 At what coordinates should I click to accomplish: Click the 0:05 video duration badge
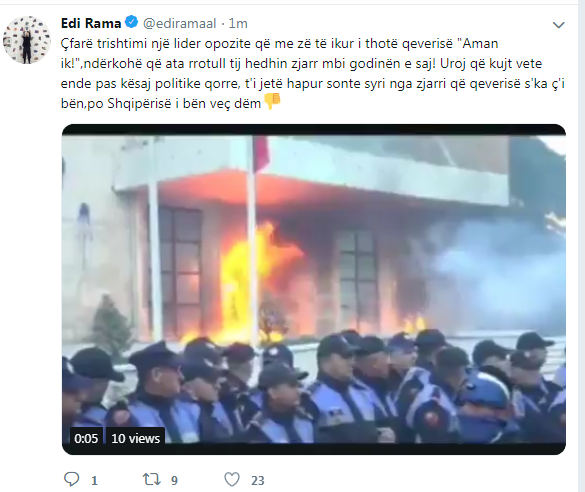(86, 438)
